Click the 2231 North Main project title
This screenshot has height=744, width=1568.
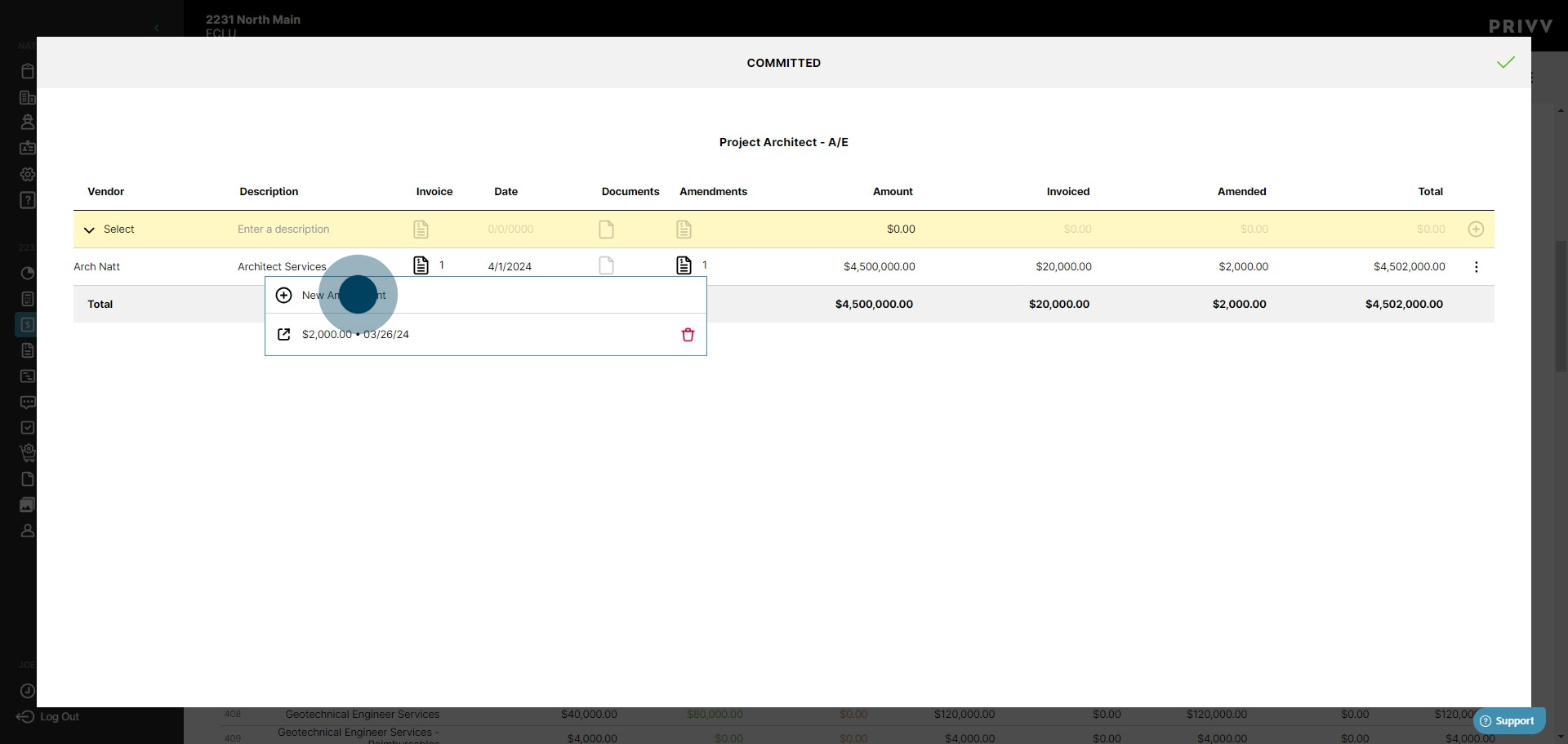[253, 20]
